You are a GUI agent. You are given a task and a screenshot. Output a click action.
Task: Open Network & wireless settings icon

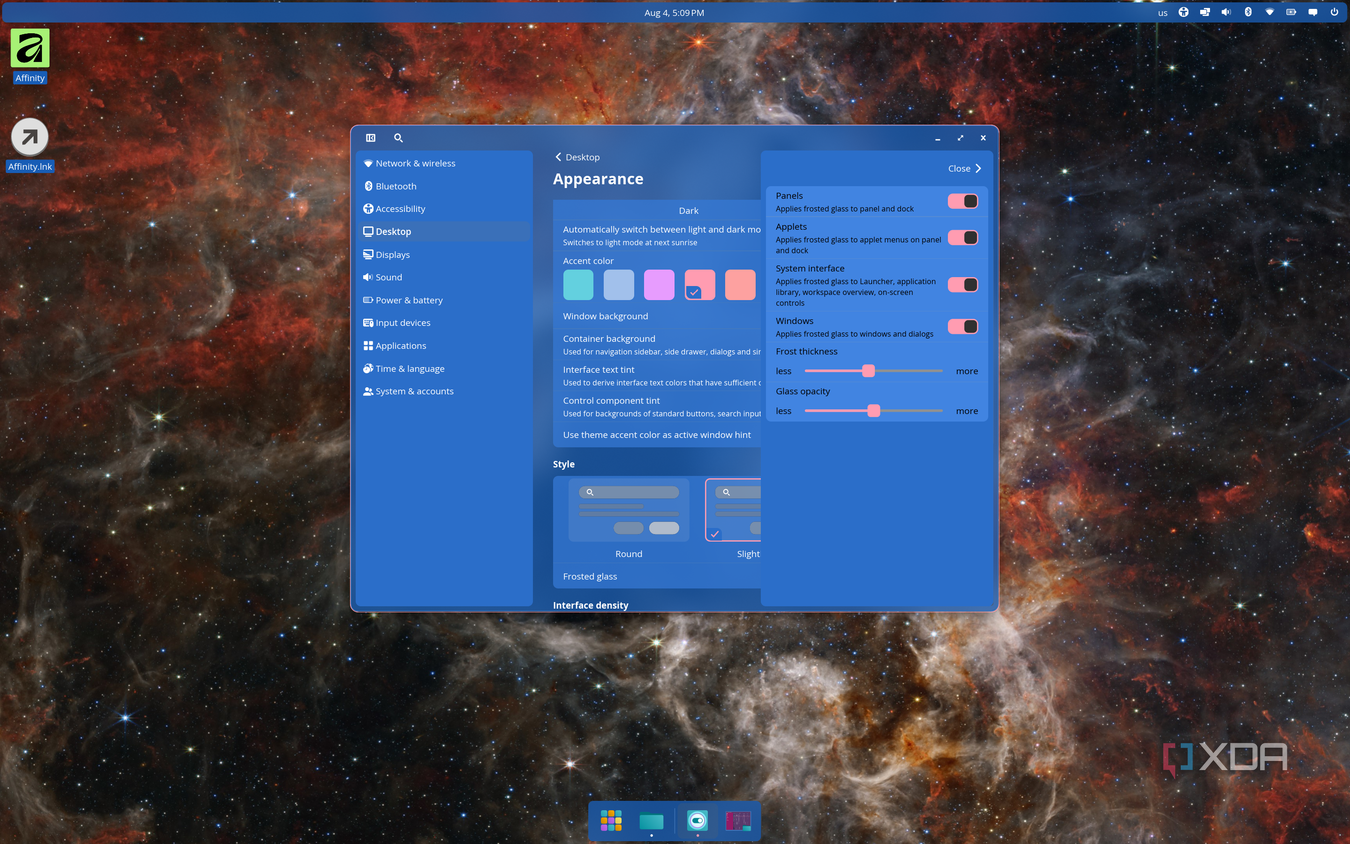[x=368, y=163]
